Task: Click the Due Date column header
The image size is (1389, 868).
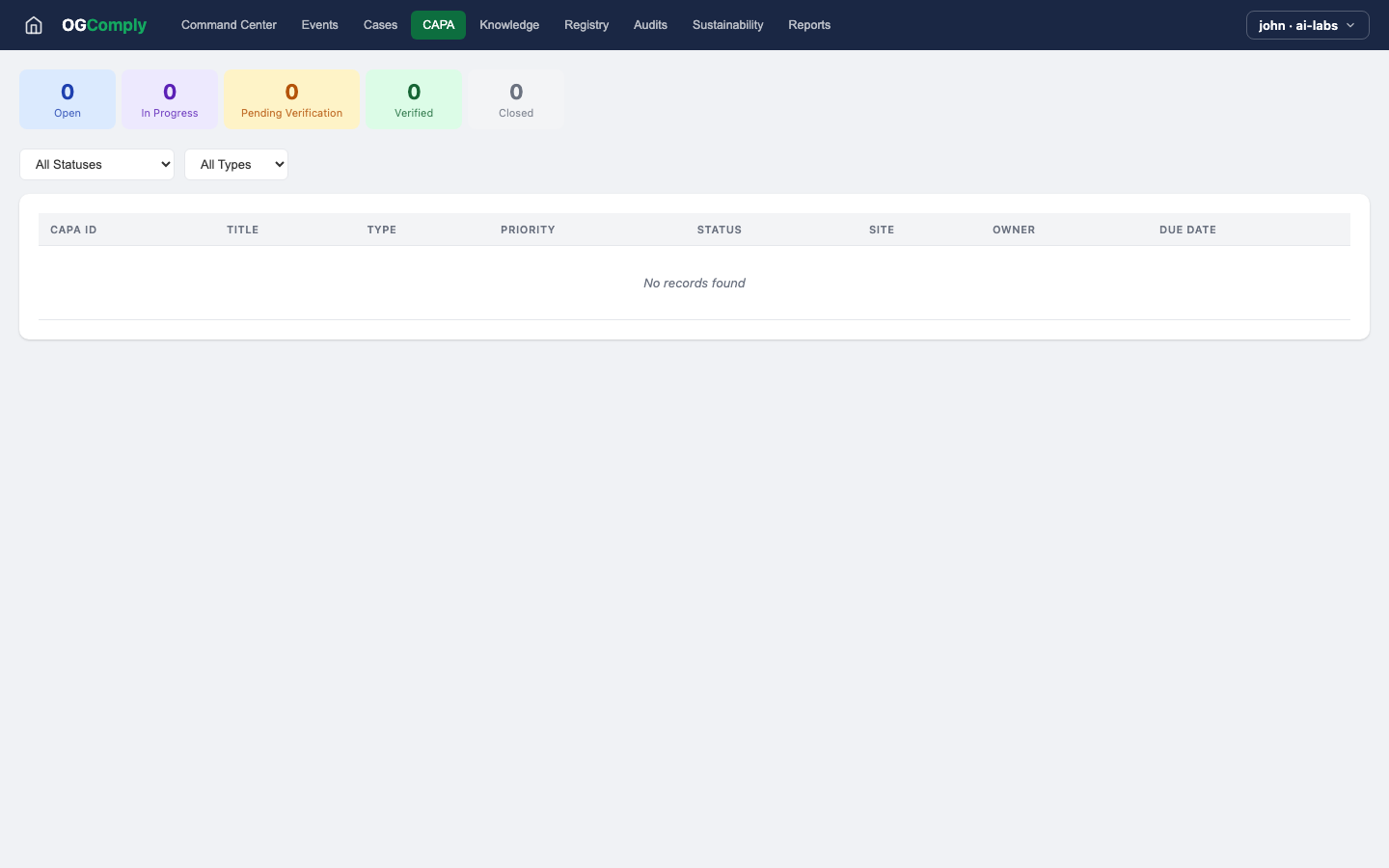Action: (x=1187, y=230)
